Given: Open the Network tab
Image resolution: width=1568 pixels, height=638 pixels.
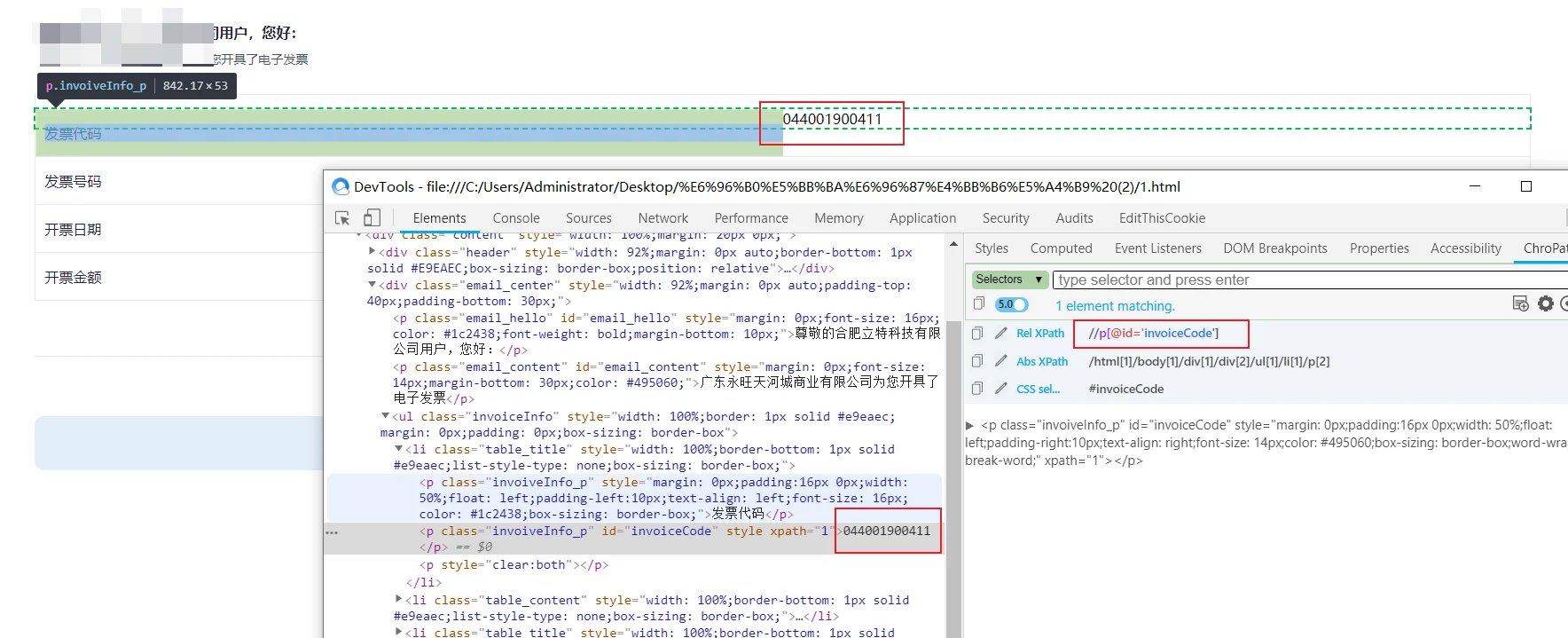Looking at the screenshot, I should (x=662, y=218).
